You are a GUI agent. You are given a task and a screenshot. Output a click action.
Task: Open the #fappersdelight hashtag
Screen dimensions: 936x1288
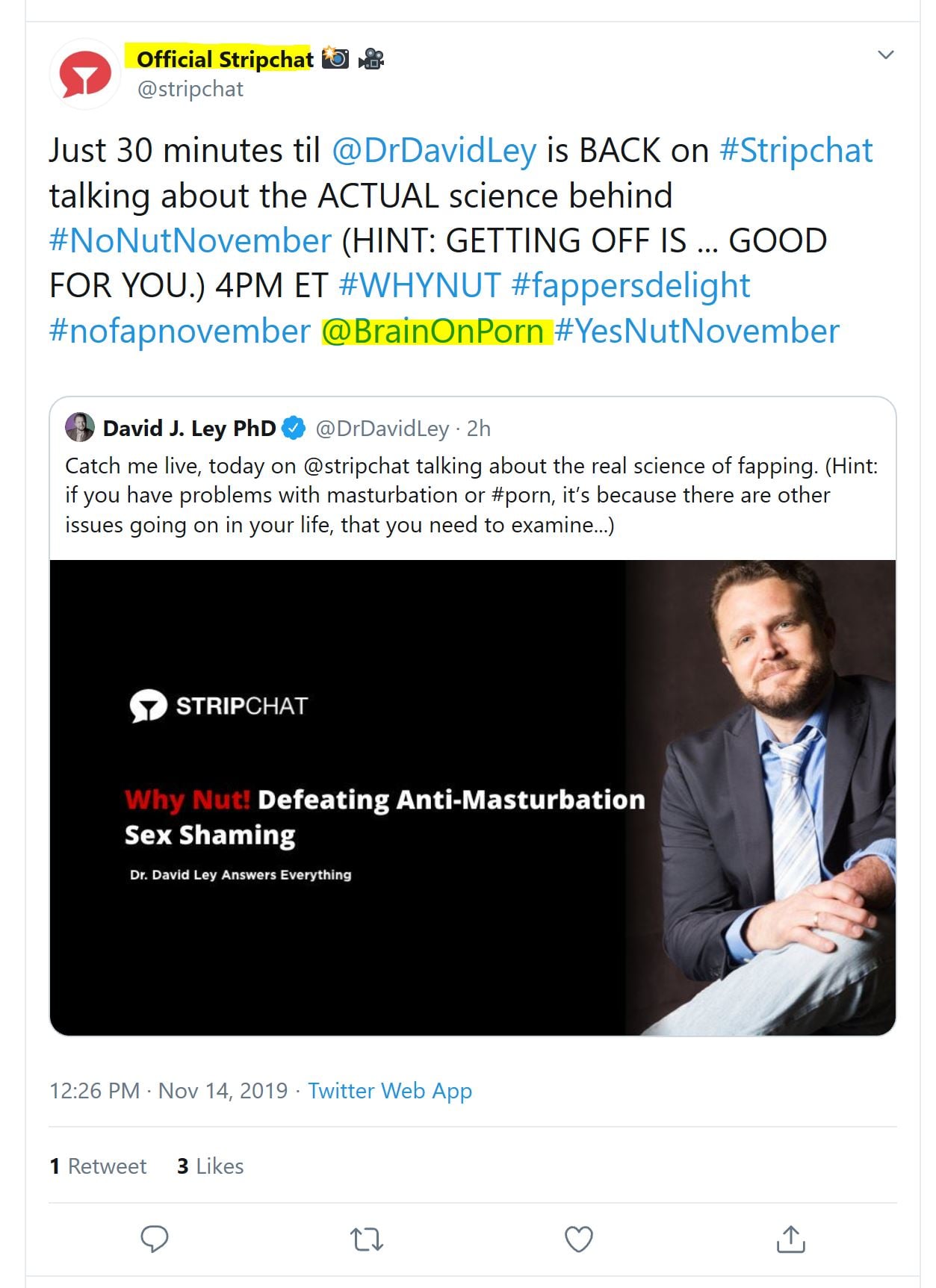[x=630, y=285]
